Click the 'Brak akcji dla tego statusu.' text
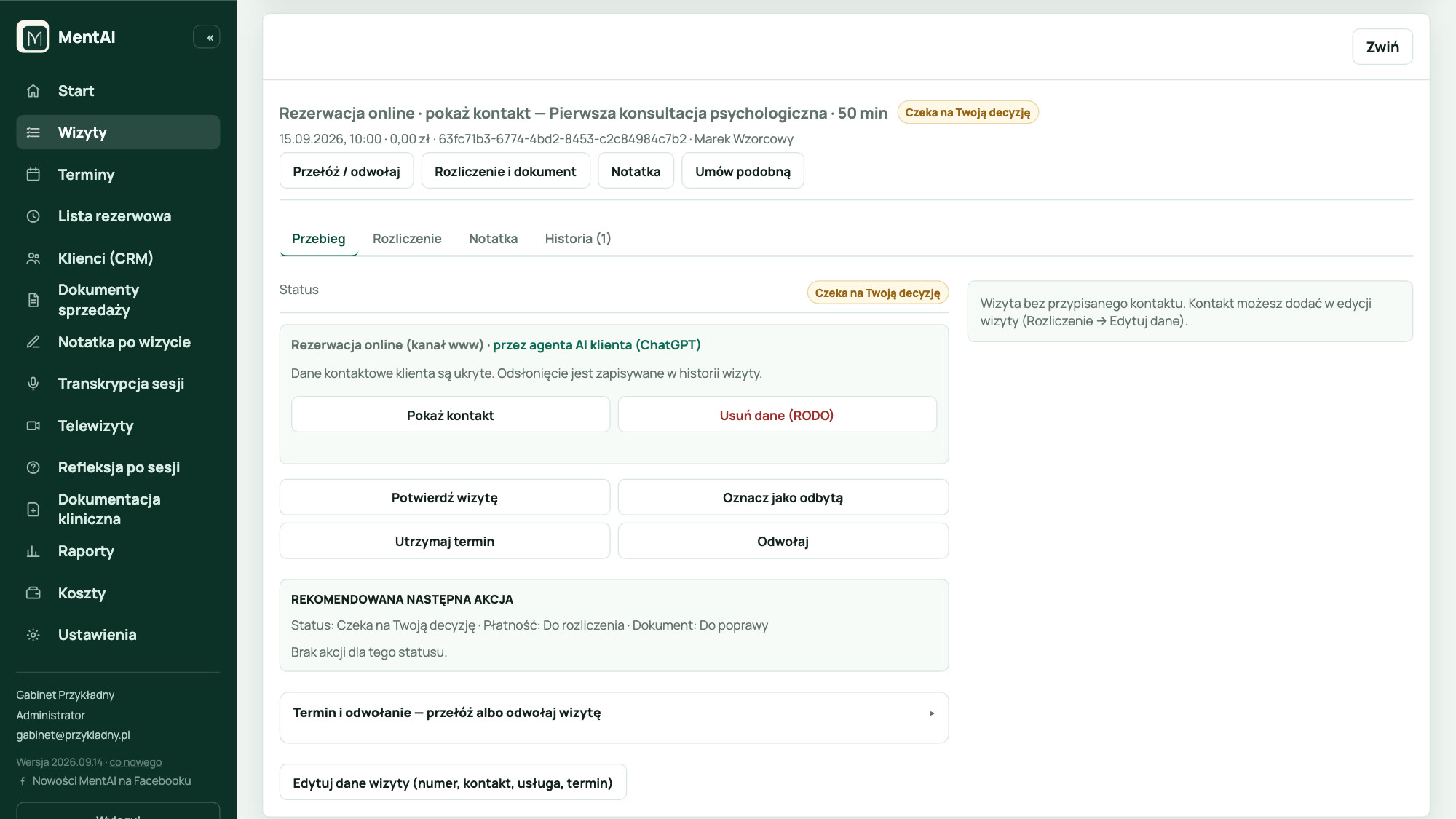The image size is (1456, 819). pyautogui.click(x=369, y=652)
